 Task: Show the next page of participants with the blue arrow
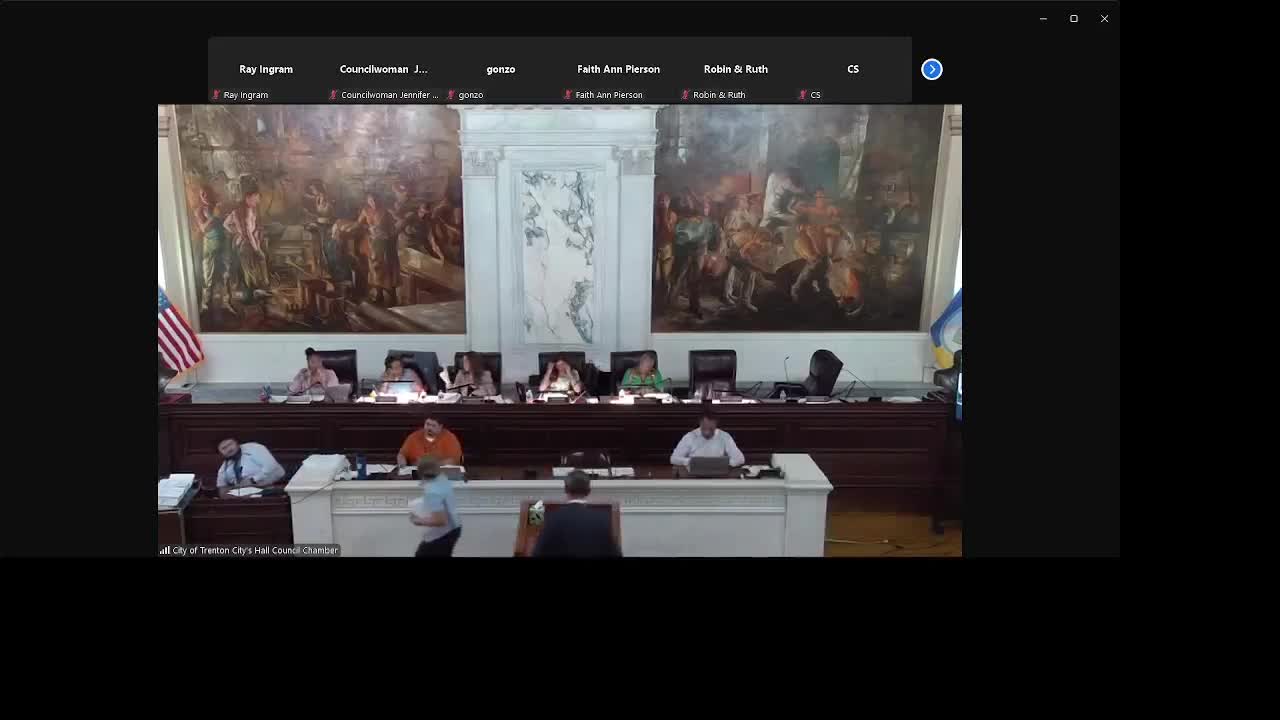[x=931, y=69]
